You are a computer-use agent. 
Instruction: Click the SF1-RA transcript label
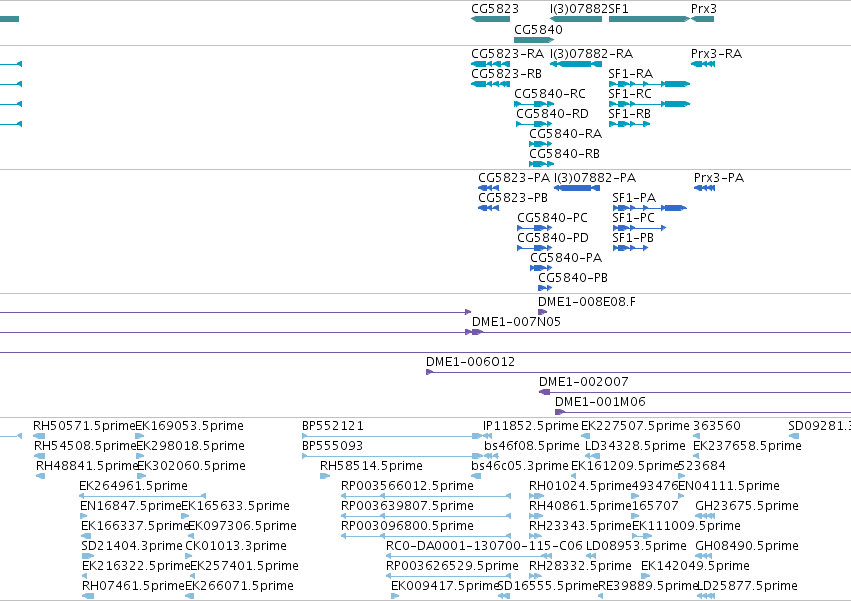coord(630,74)
